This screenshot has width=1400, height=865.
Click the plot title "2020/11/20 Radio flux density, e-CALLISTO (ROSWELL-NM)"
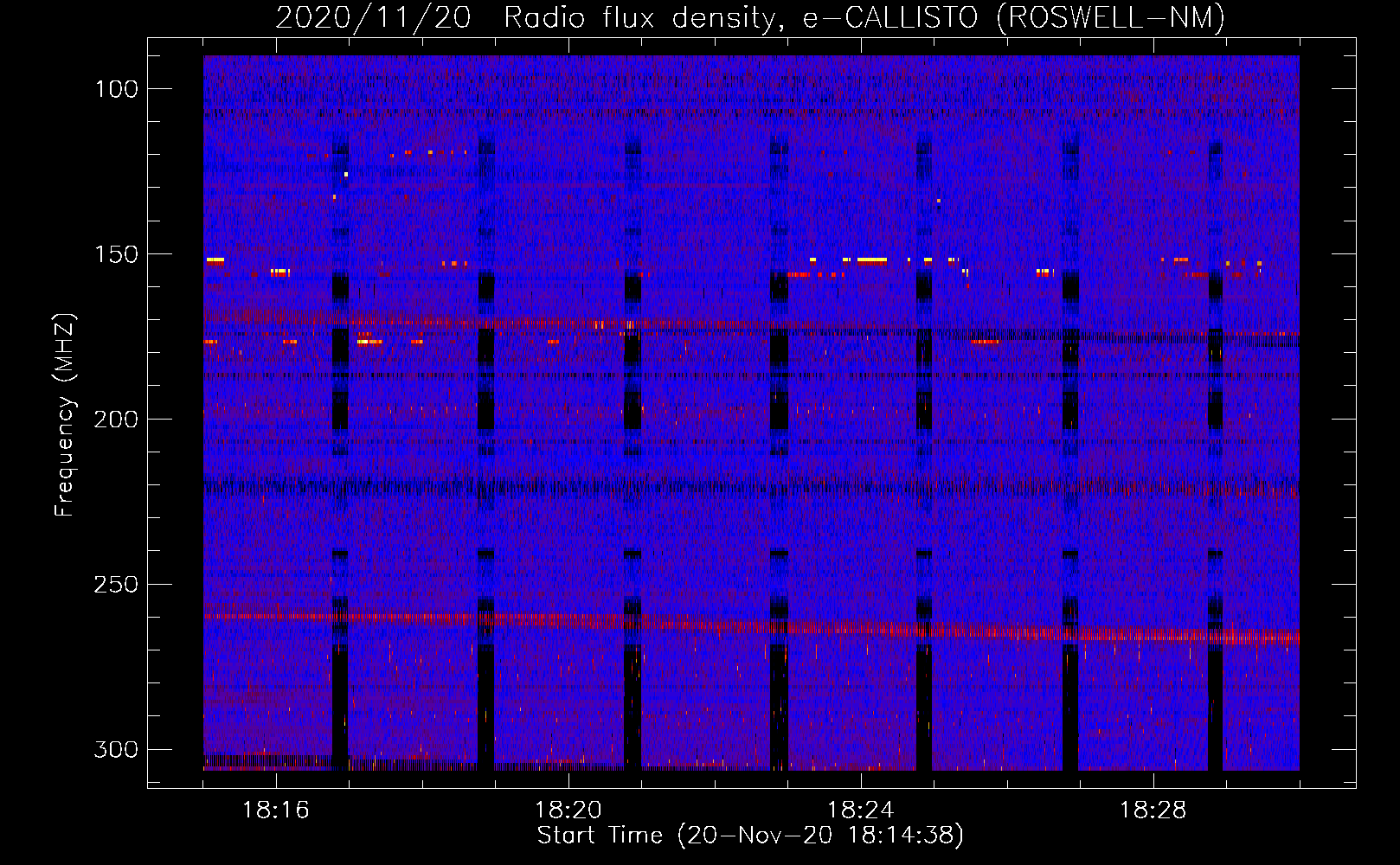[x=750, y=17]
